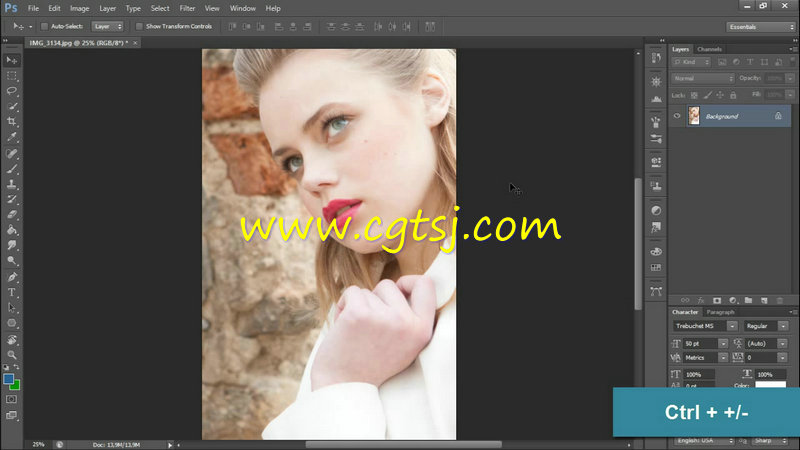Viewport: 800px width, 450px height.
Task: Create a new group folder icon
Action: pos(748,301)
